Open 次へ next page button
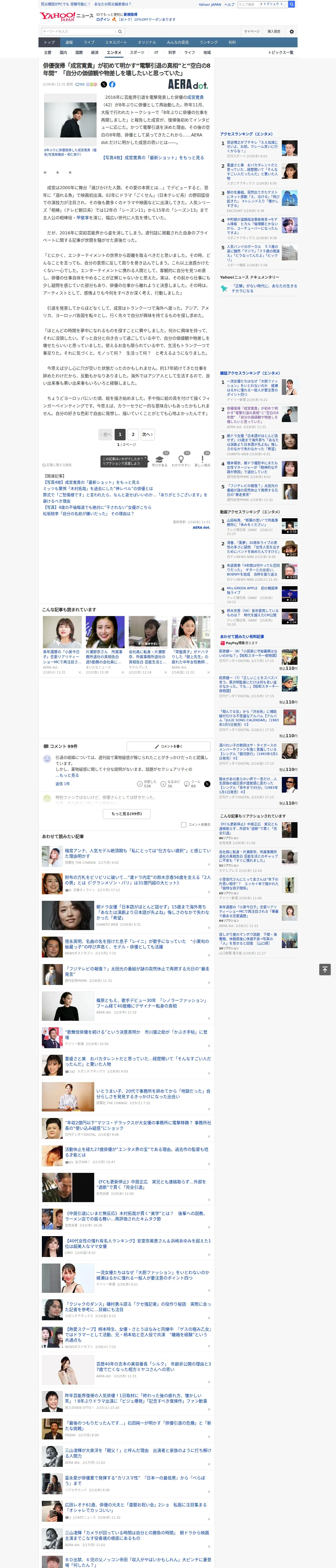 coord(148,434)
